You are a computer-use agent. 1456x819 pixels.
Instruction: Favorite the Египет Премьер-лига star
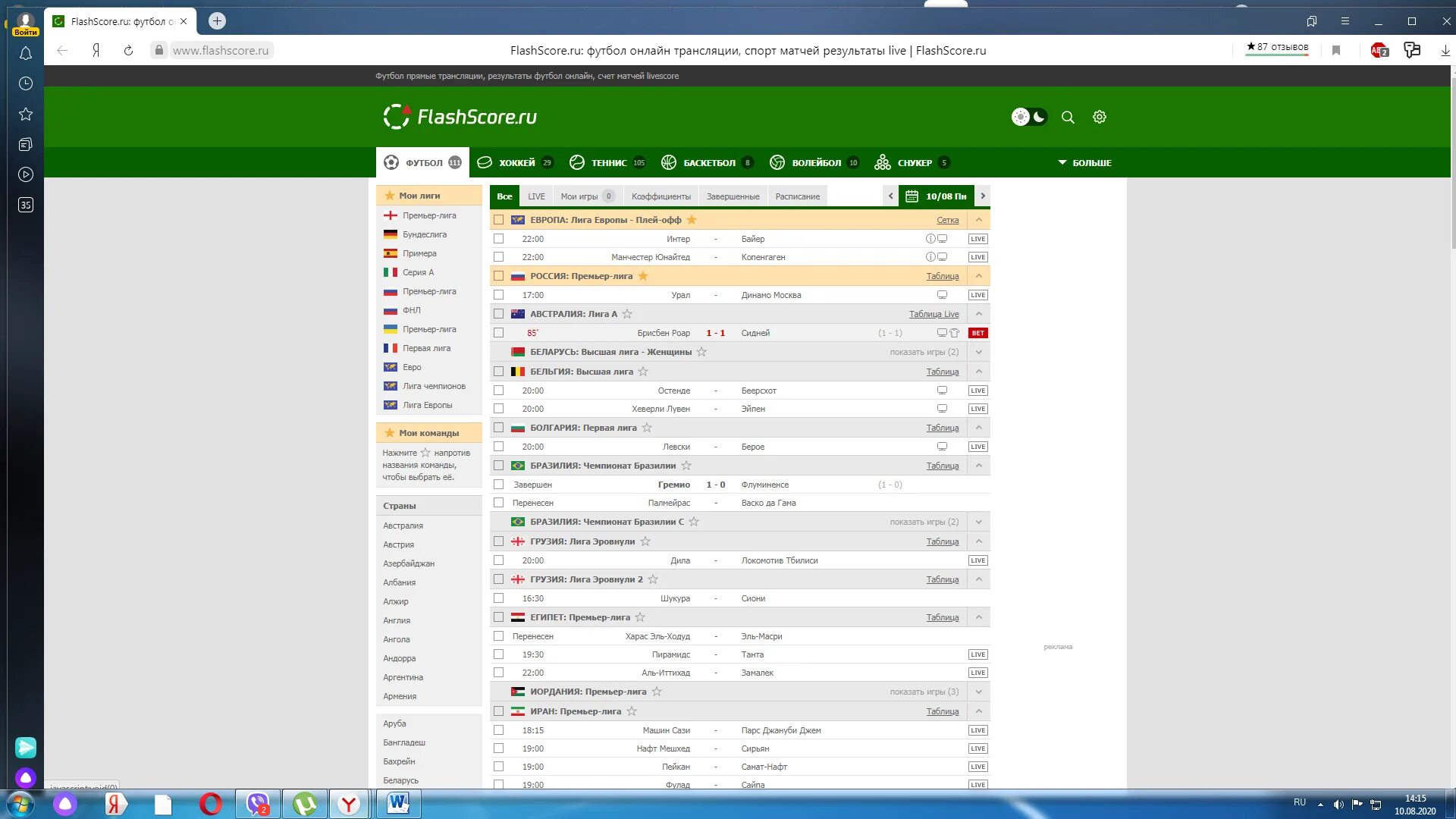[x=640, y=617]
